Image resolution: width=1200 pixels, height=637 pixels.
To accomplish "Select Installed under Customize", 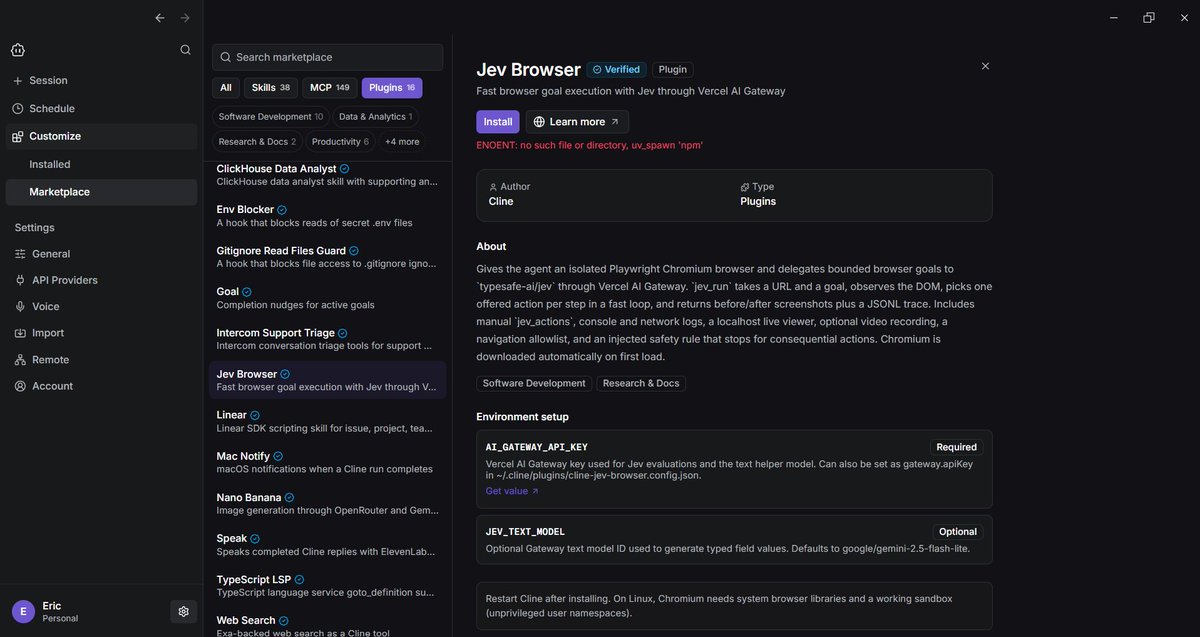I will (100, 164).
